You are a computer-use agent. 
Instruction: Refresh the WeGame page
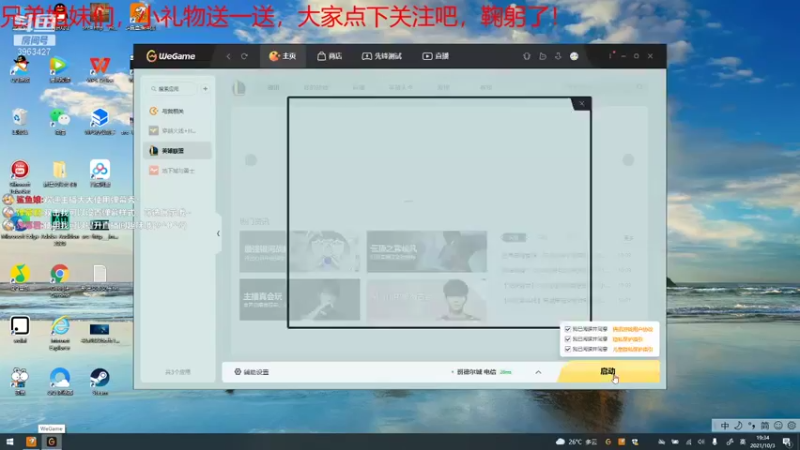(244, 56)
